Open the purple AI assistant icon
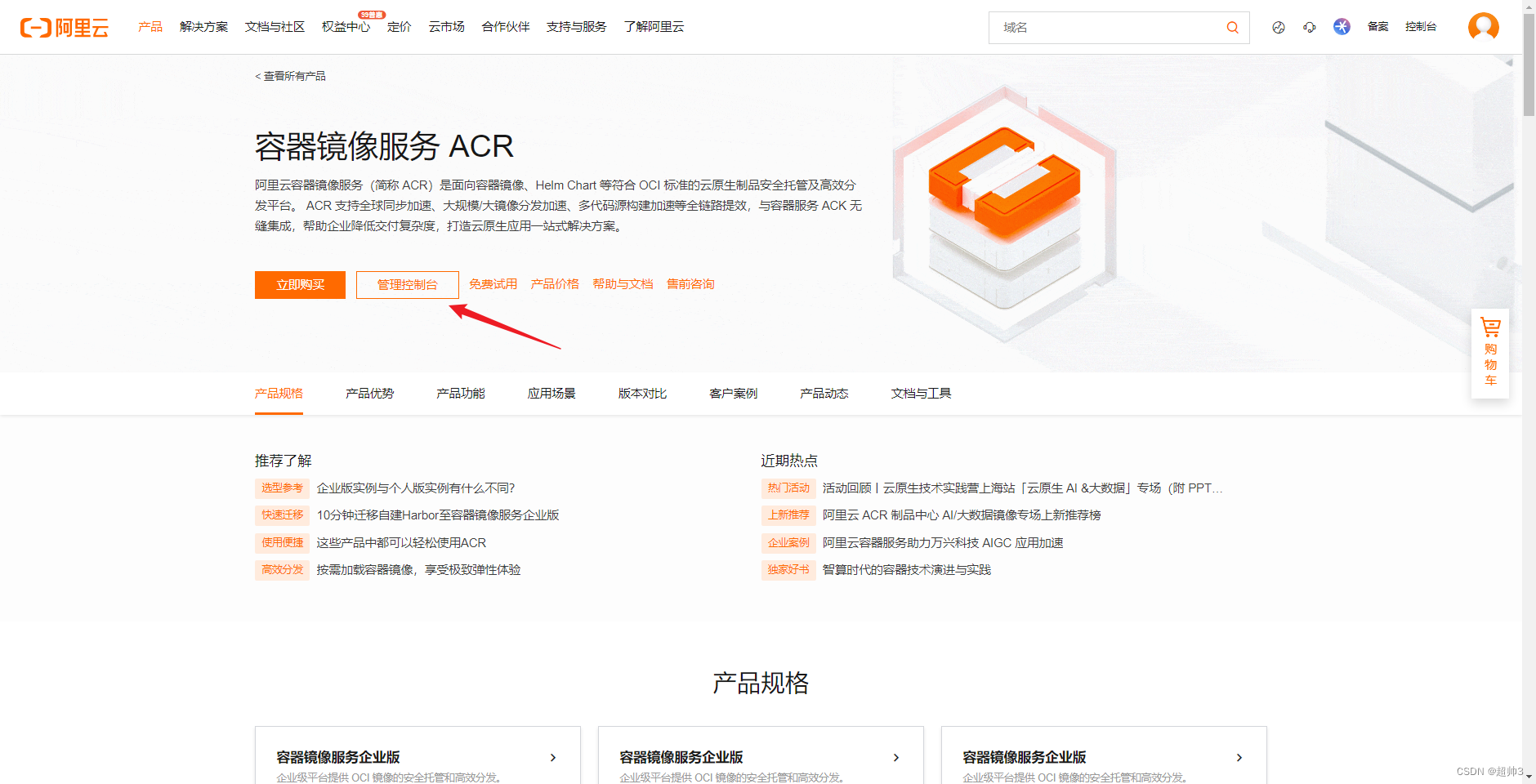 click(1342, 27)
